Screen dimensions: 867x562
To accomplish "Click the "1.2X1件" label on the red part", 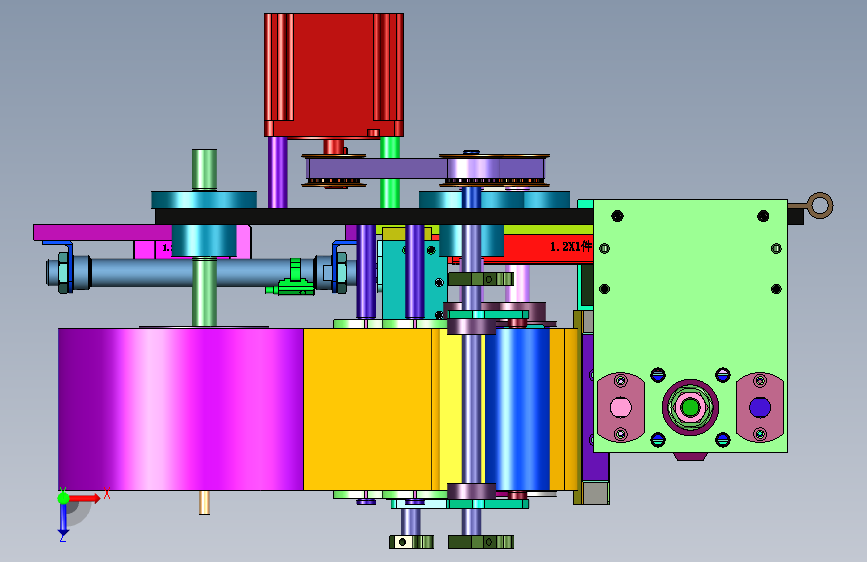I will pyautogui.click(x=571, y=246).
